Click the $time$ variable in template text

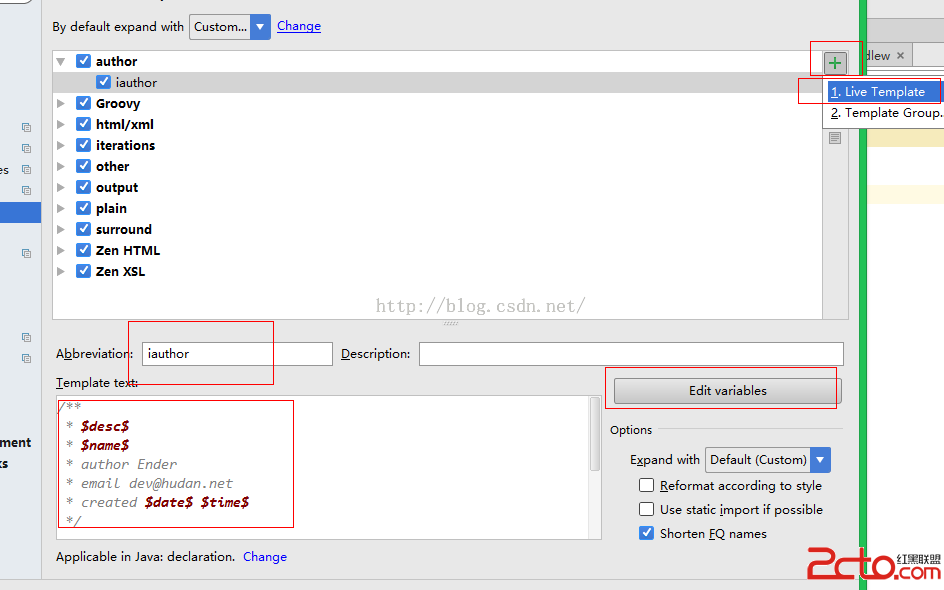[225, 502]
